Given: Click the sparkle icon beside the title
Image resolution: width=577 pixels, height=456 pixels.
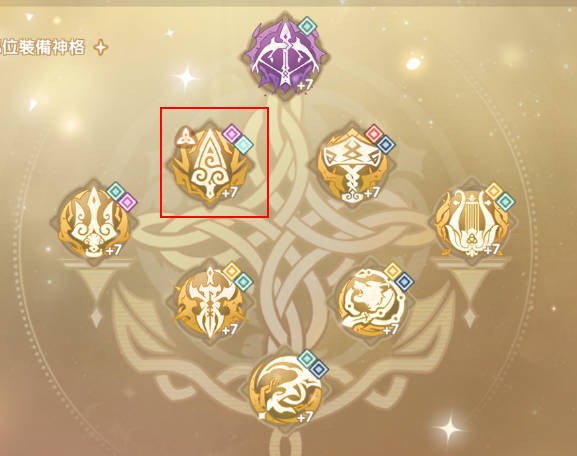Looking at the screenshot, I should [x=100, y=48].
